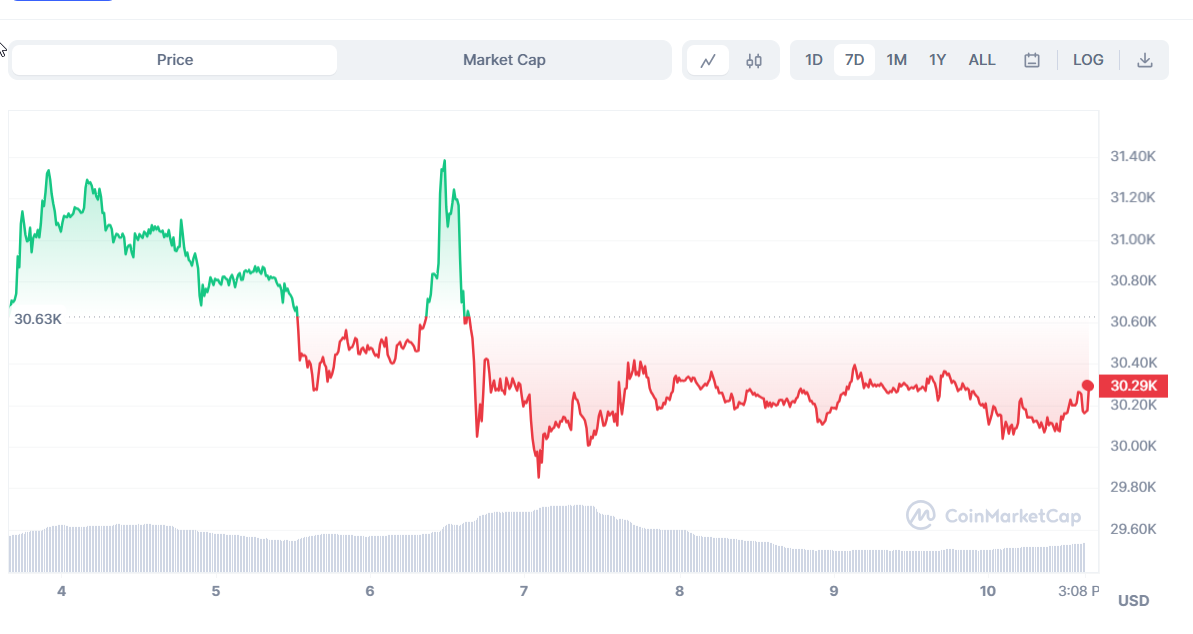This screenshot has width=1193, height=634.
Task: Click date 7 on the time axis
Action: point(524,591)
